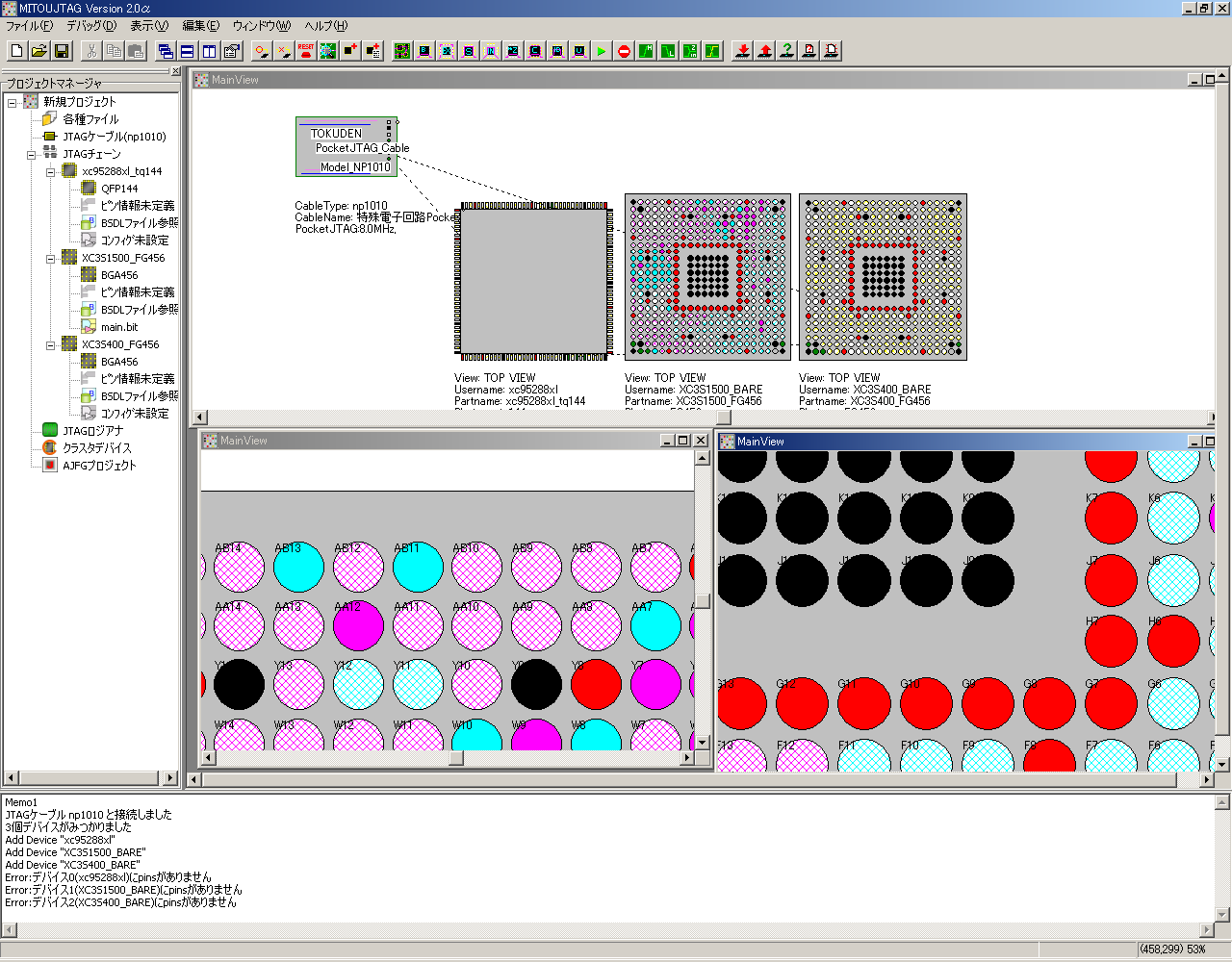
Task: Click the green H signal level icon
Action: (x=646, y=51)
